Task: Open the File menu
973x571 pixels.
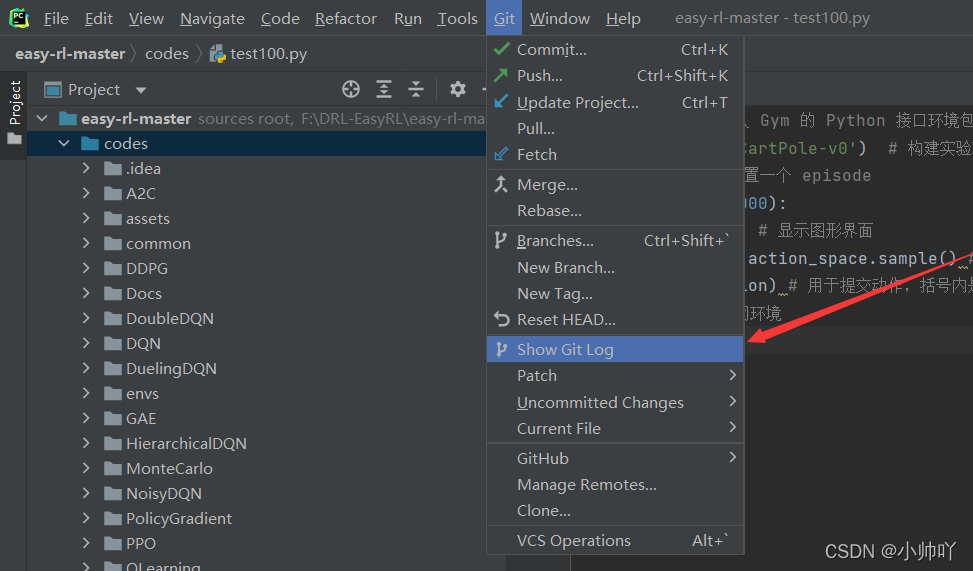Action: [x=56, y=19]
